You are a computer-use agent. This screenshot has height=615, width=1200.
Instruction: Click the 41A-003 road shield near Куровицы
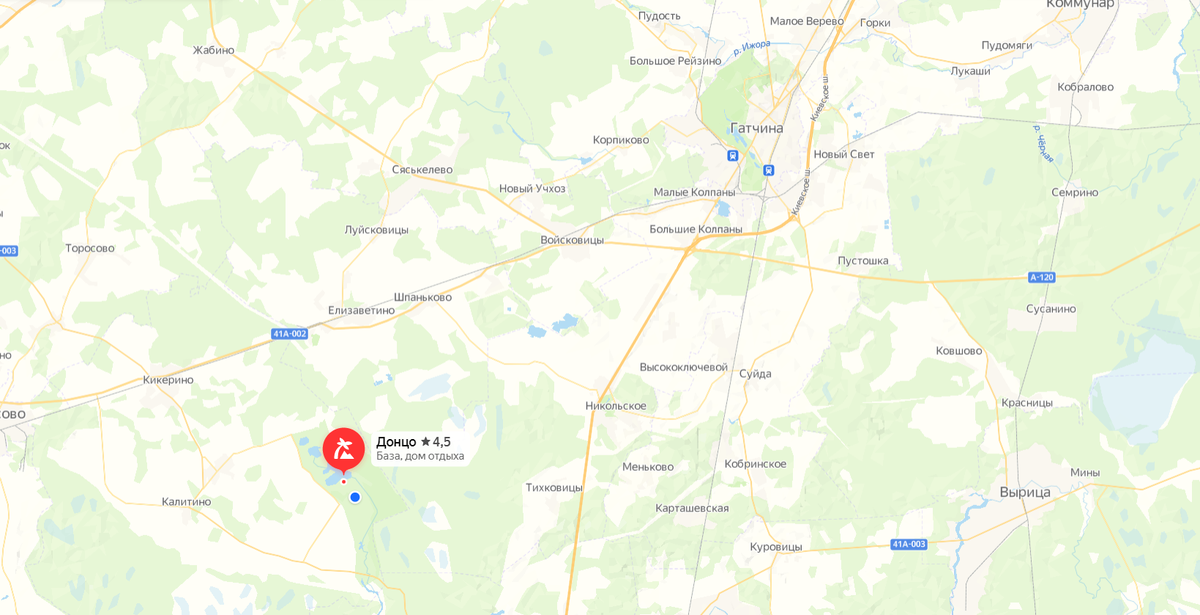[x=909, y=544]
